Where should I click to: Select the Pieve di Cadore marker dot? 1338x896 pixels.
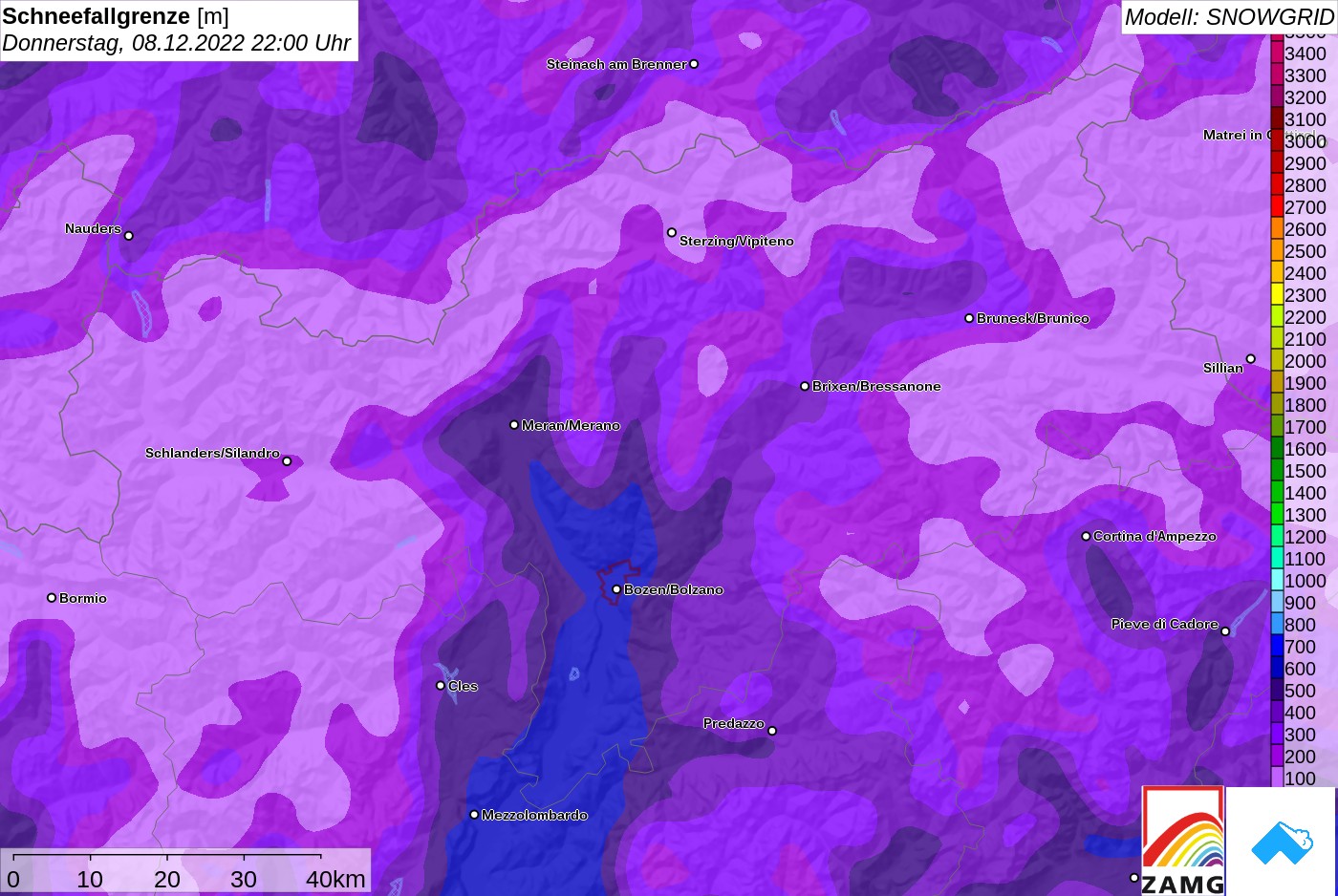pyautogui.click(x=1225, y=630)
